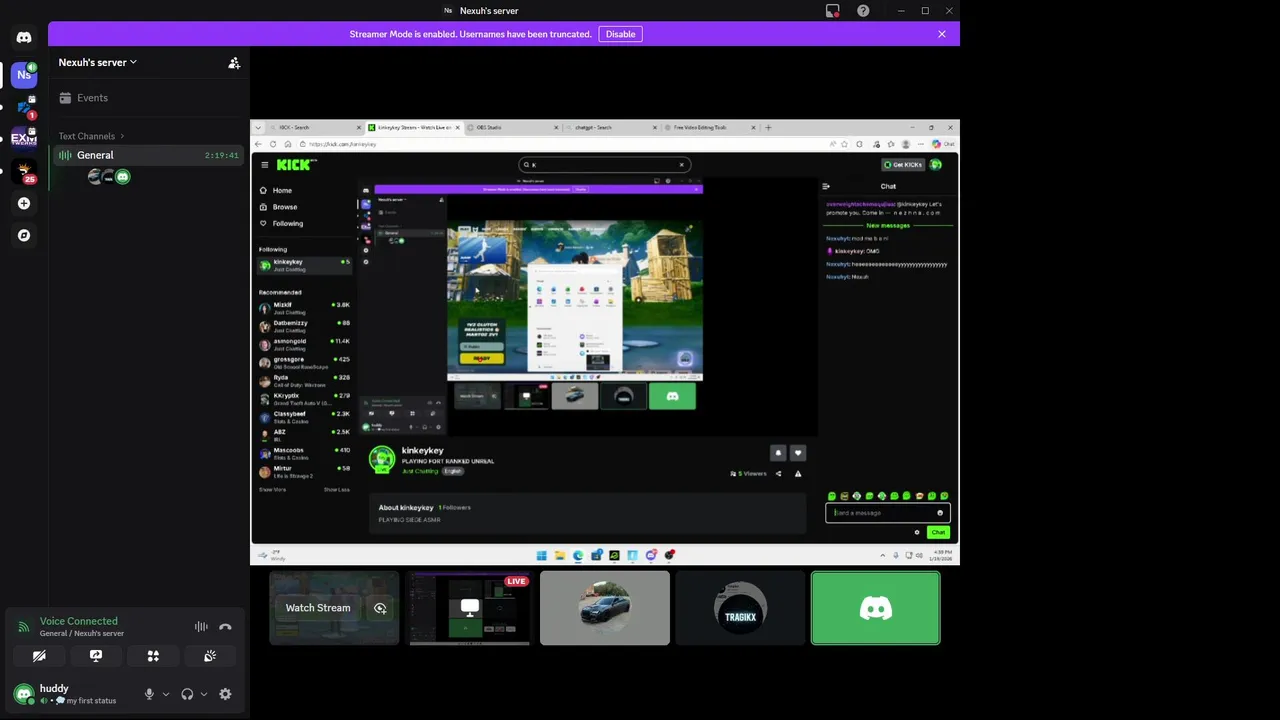
Task: Open Discord home direct messages
Action: [24, 38]
